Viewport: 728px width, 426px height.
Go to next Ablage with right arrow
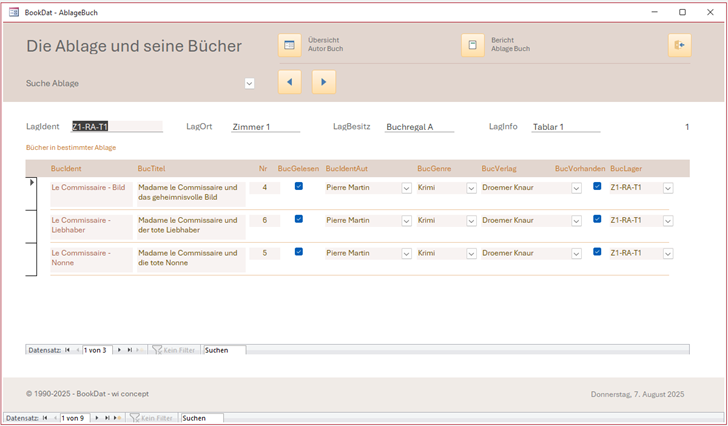[x=323, y=82]
